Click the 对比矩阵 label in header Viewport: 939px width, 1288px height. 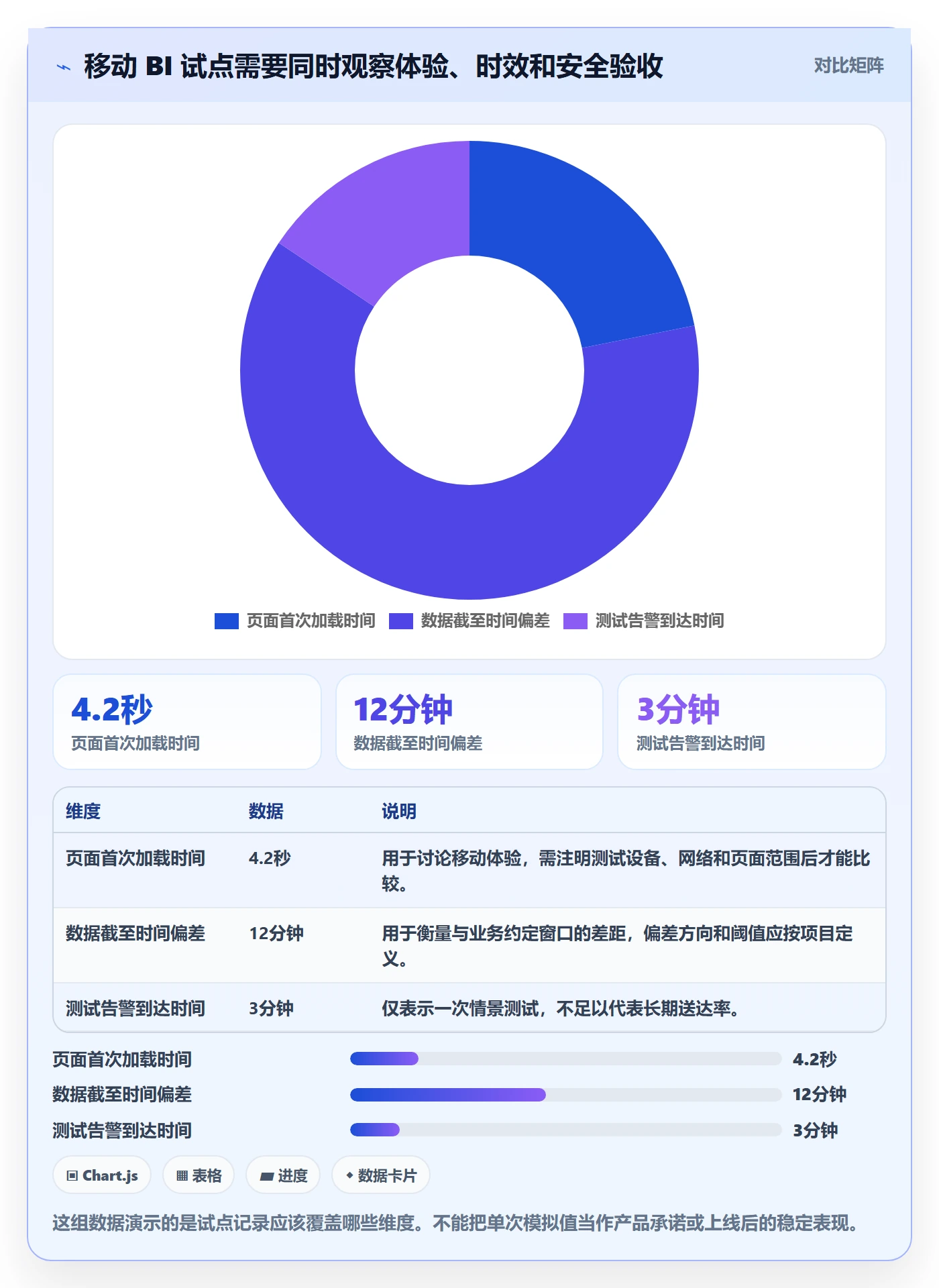pos(848,66)
